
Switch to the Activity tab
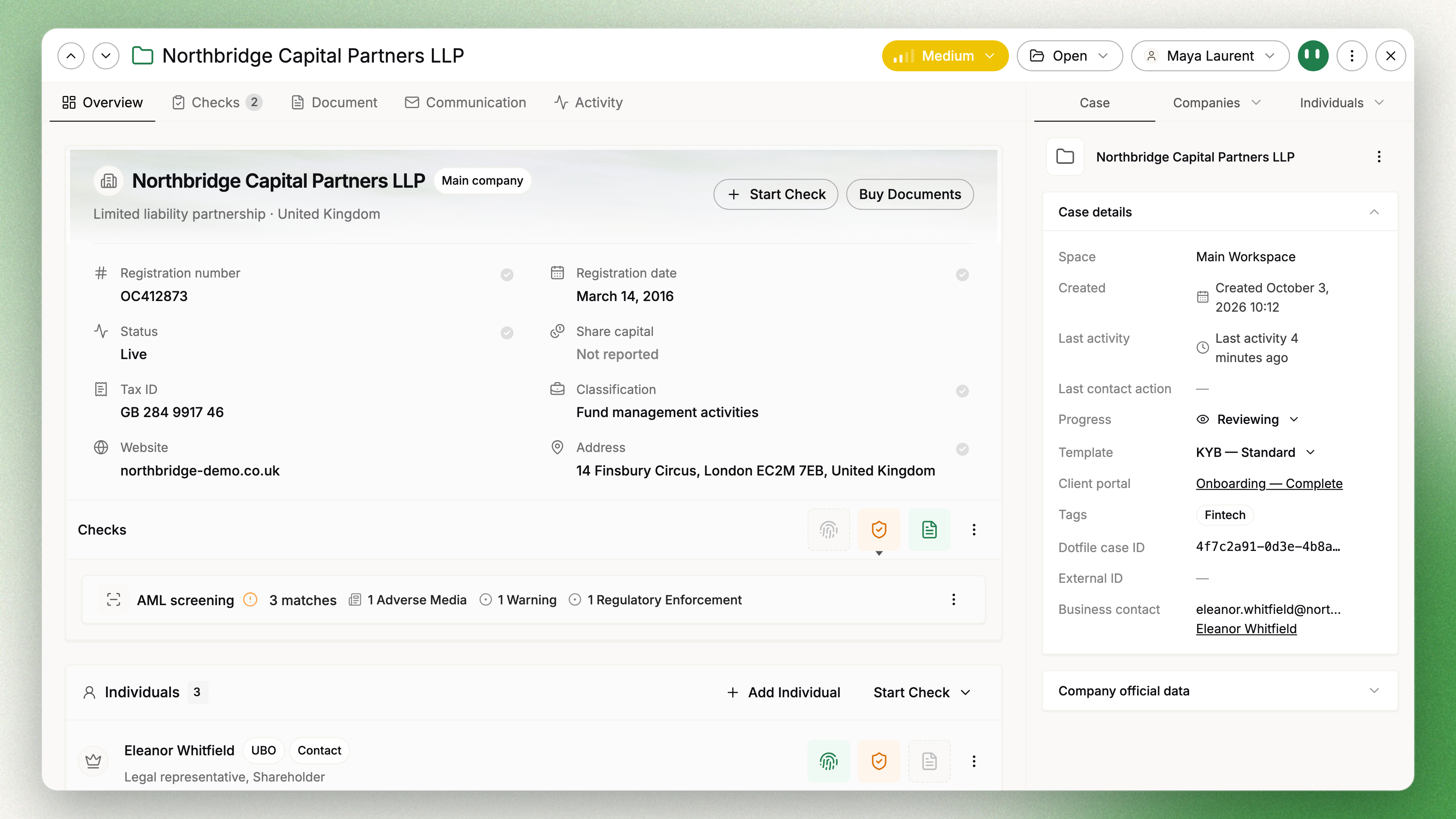pyautogui.click(x=588, y=102)
